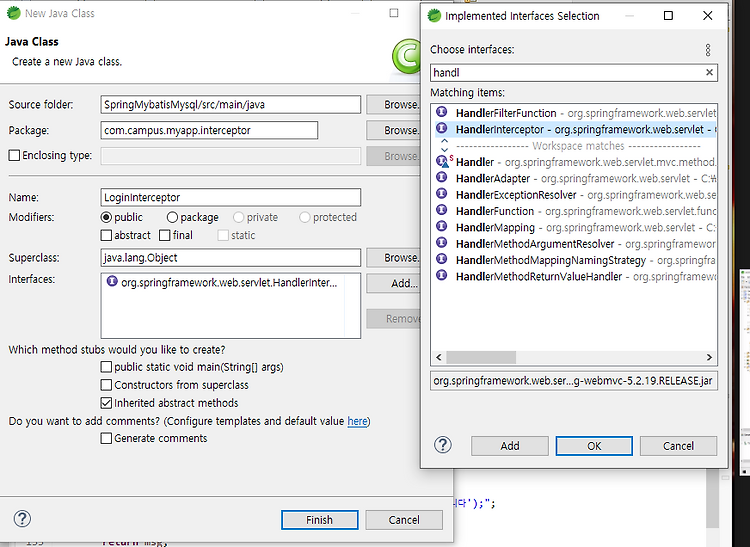The image size is (750, 547).
Task: Toggle the Enclosing type checkbox
Action: point(14,155)
